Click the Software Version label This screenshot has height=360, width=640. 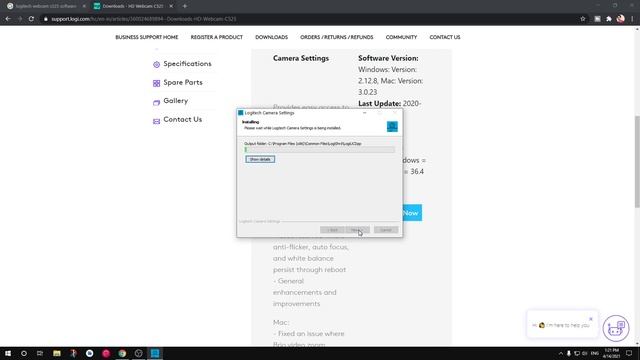pyautogui.click(x=388, y=58)
